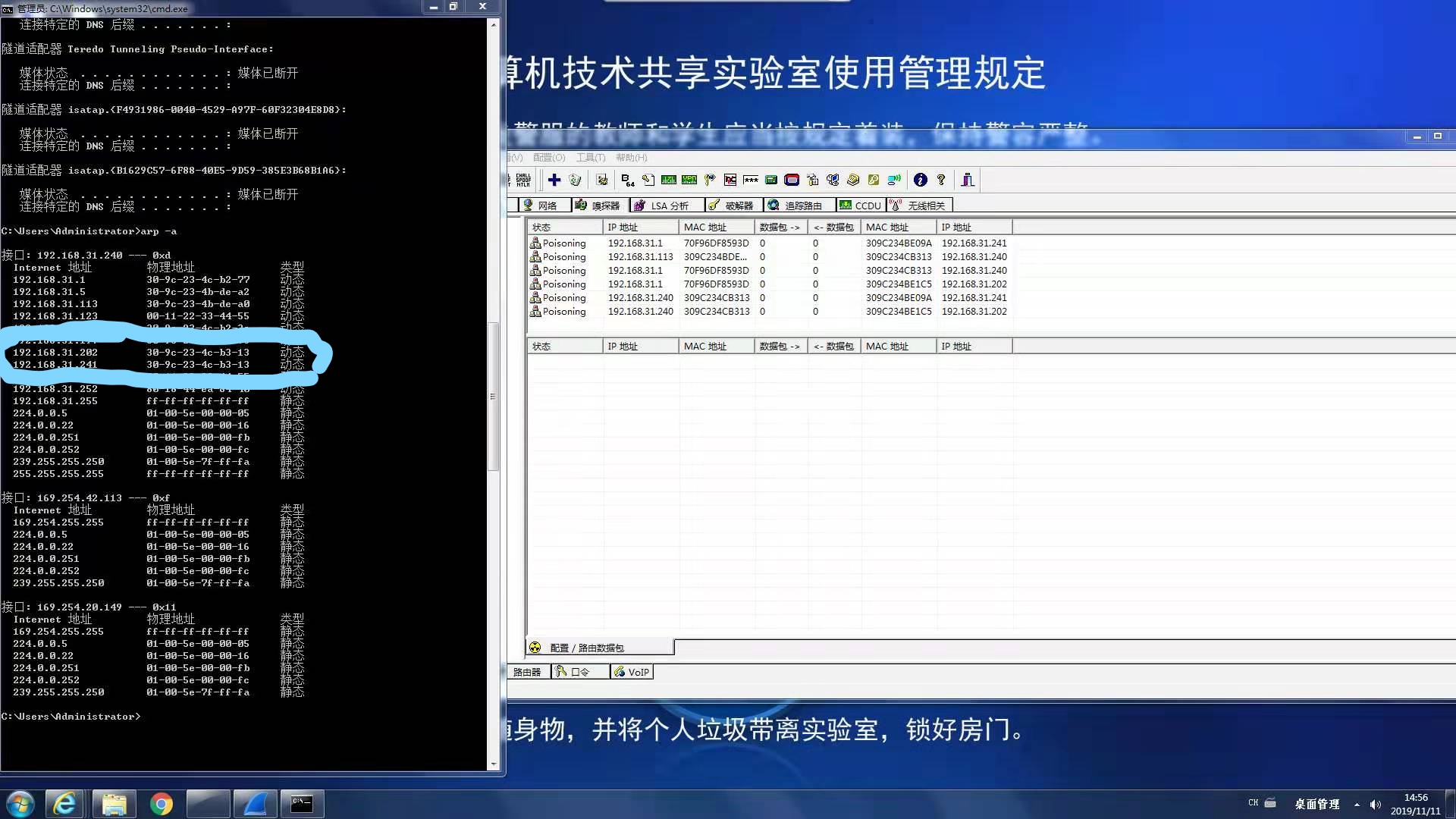
Task: Open the 配置(O) menu
Action: tap(548, 158)
